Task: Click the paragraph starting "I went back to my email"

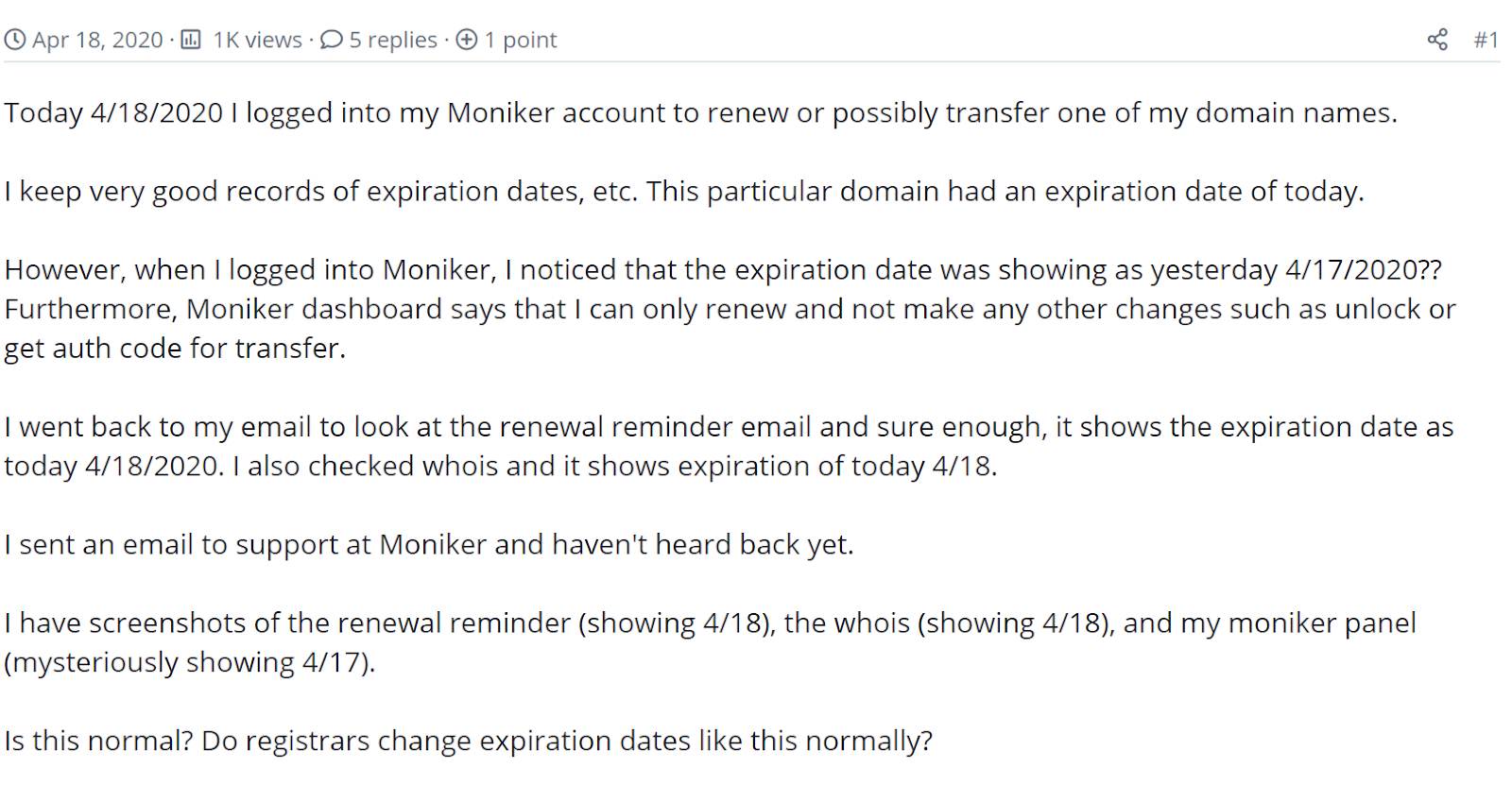Action: pos(729,446)
